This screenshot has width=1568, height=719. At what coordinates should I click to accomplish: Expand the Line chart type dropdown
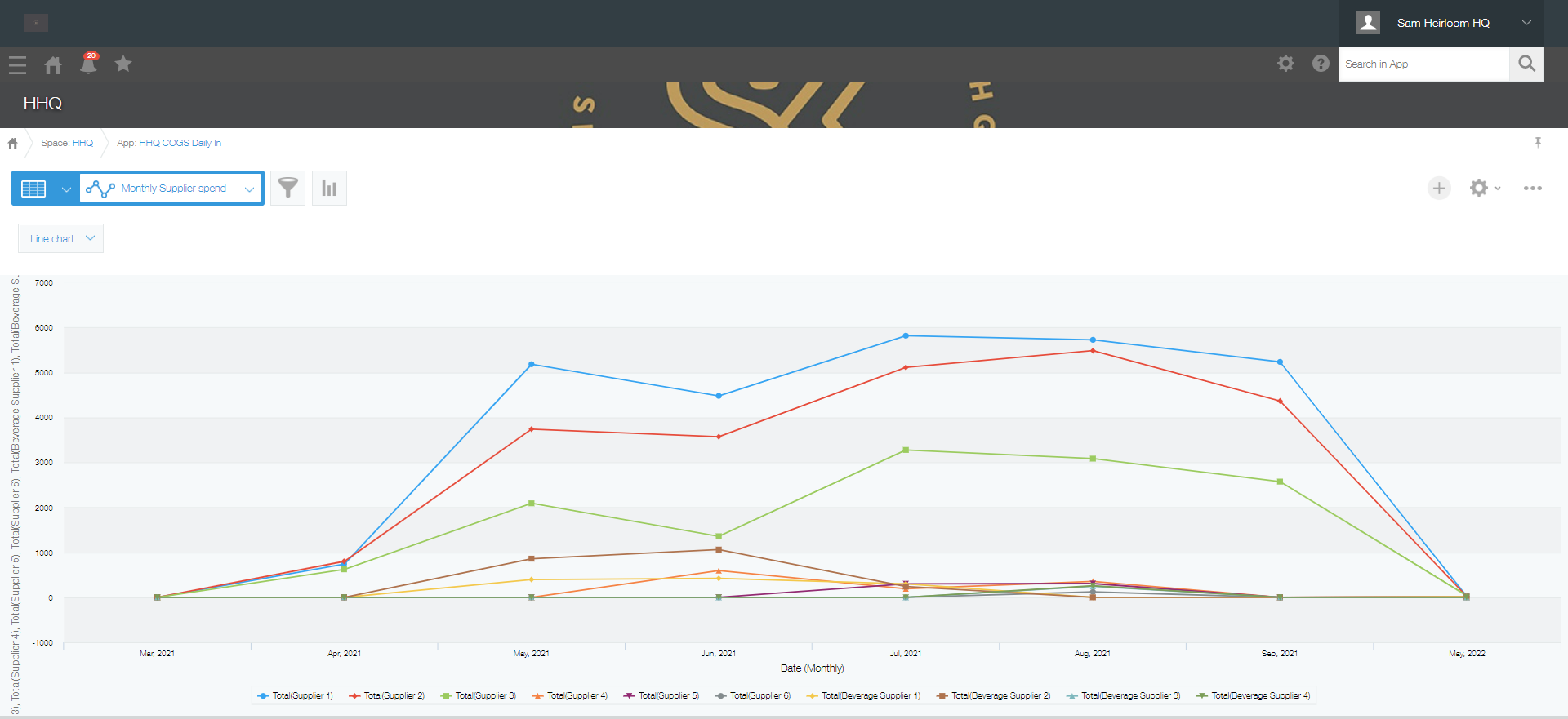[x=61, y=239]
